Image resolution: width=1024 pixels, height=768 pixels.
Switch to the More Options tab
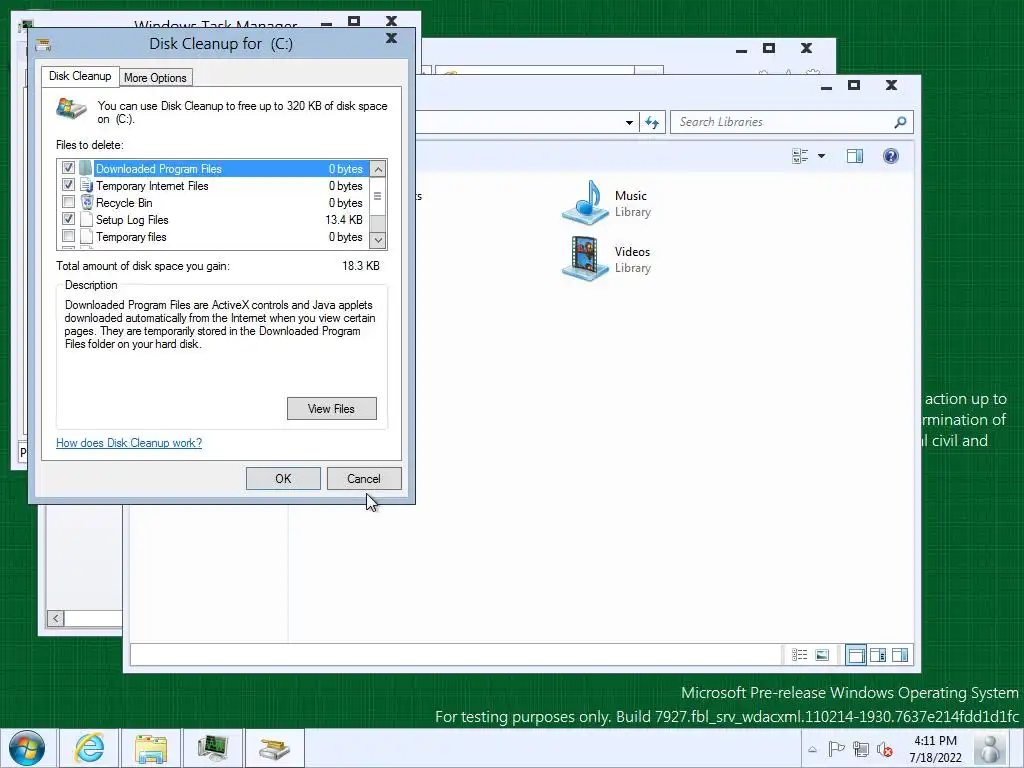(x=155, y=78)
